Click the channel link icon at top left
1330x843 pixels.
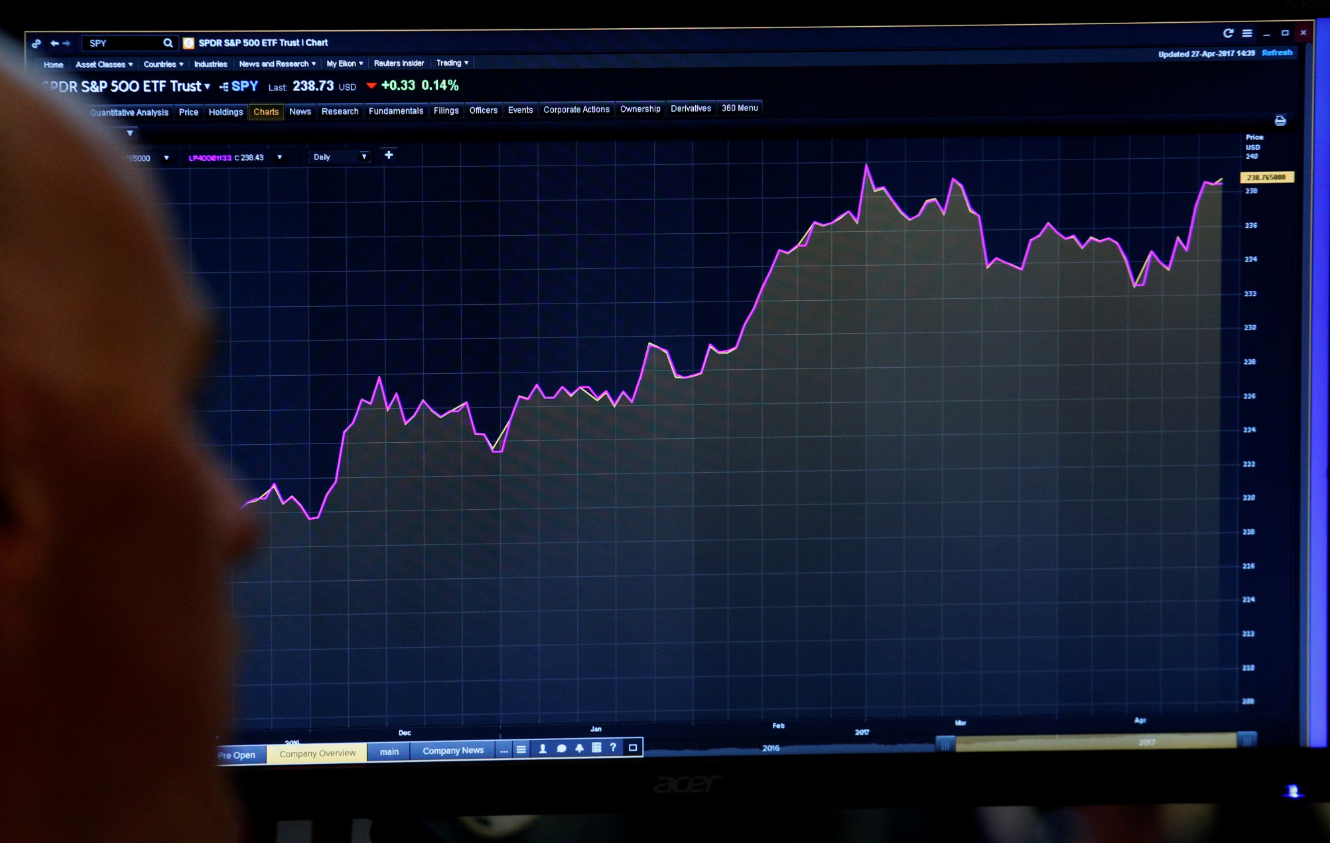(x=36, y=43)
